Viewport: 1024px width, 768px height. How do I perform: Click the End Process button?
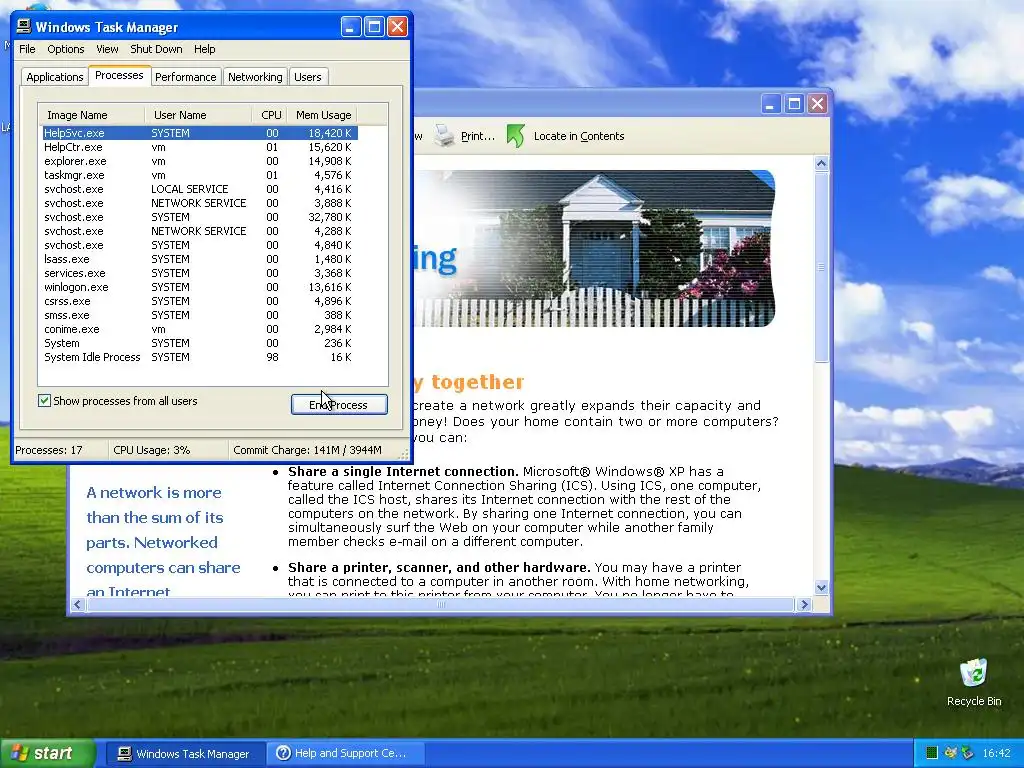click(339, 405)
